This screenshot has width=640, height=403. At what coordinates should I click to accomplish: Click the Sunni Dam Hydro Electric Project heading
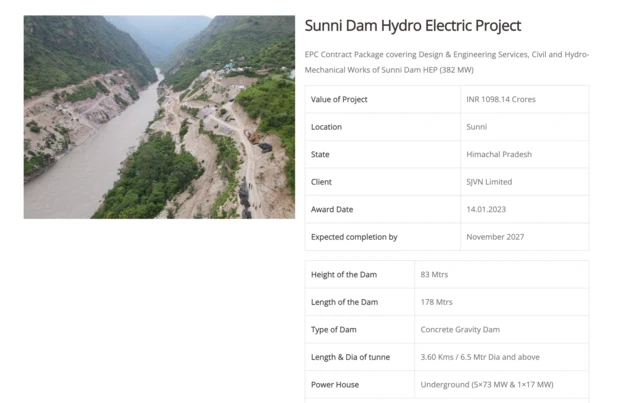pos(412,26)
